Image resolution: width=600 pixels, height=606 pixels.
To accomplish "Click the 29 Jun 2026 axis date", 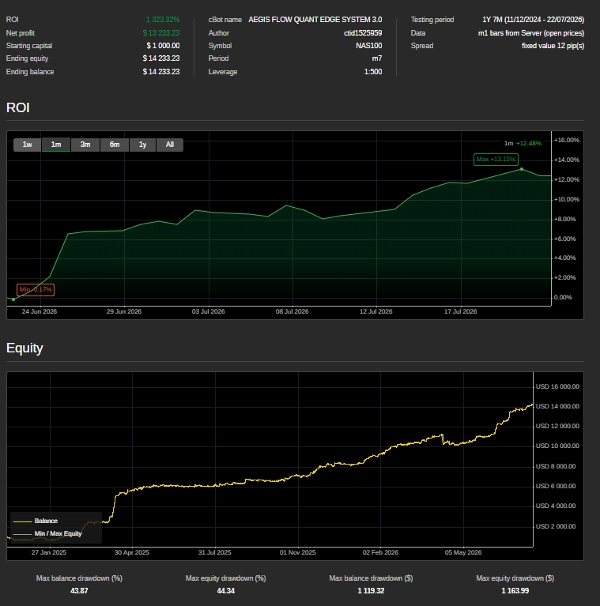I will coord(124,312).
